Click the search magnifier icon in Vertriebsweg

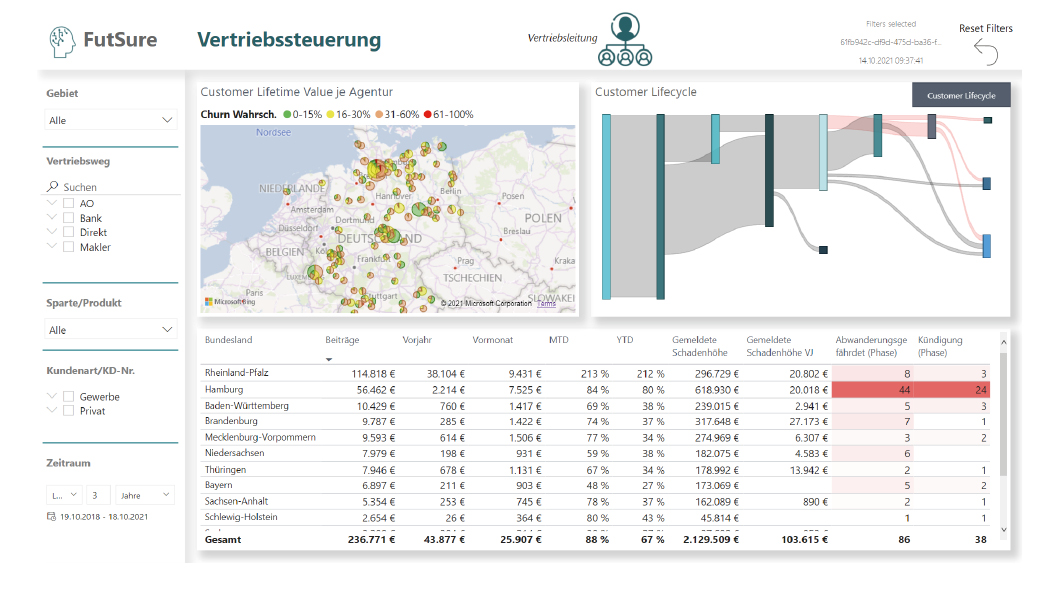click(52, 187)
